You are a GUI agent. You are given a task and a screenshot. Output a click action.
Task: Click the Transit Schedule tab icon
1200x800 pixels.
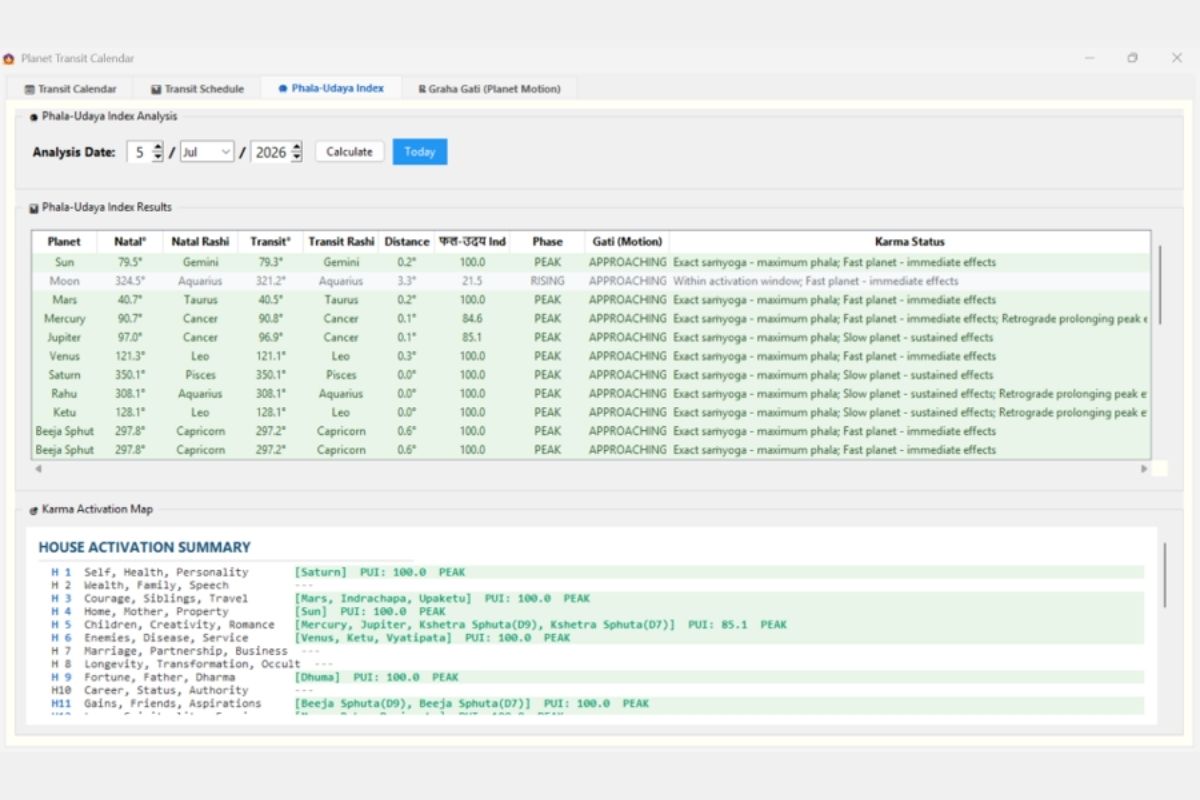tap(156, 89)
